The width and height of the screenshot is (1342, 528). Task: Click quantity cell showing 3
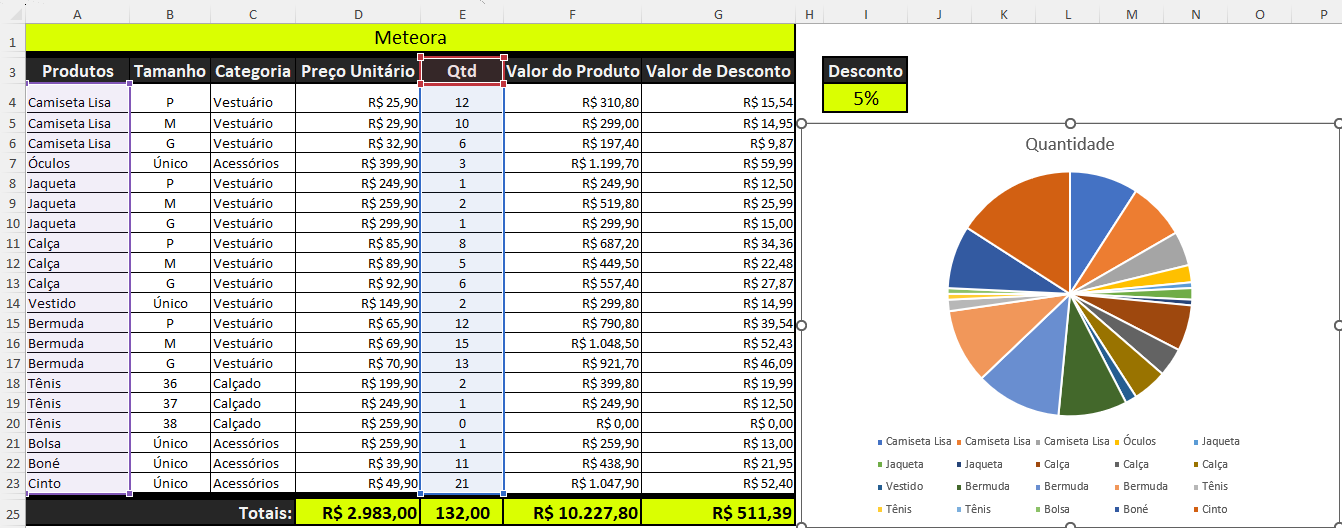tap(462, 163)
